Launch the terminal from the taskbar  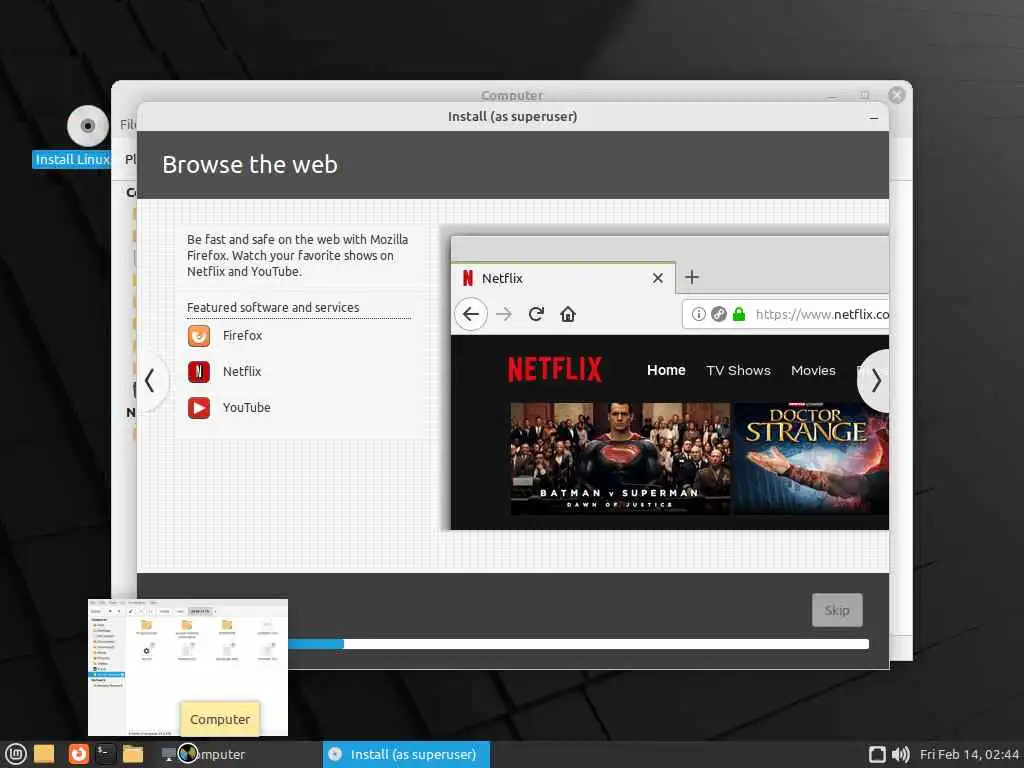coord(106,754)
